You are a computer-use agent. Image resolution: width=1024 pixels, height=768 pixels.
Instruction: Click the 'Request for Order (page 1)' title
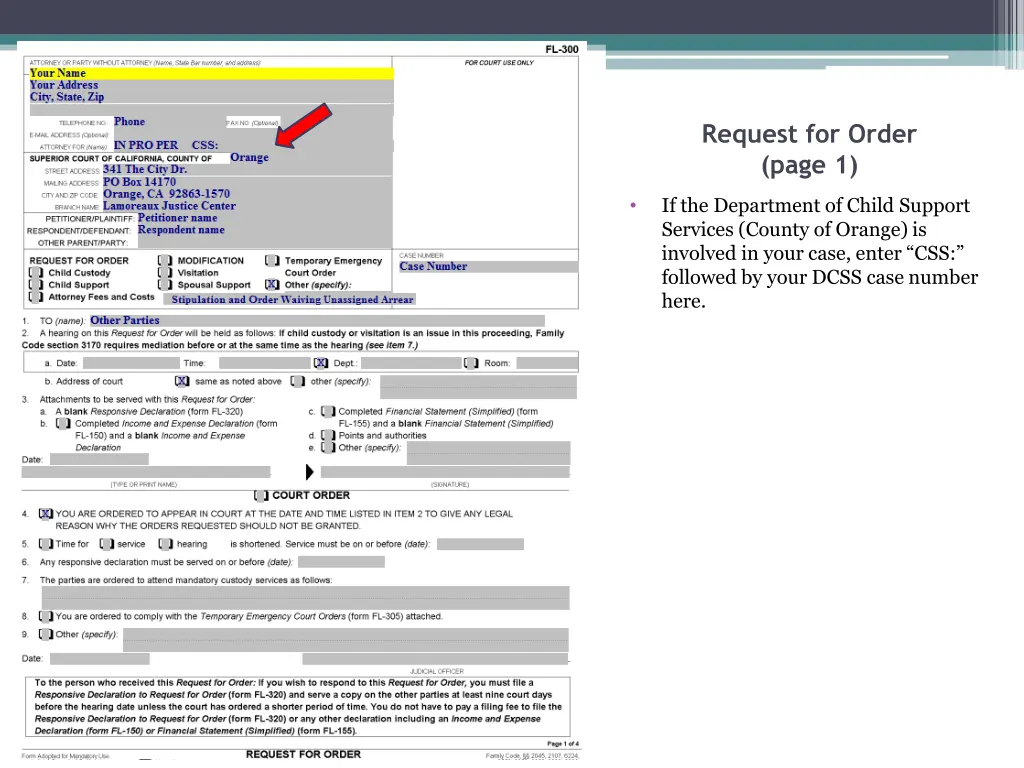(x=809, y=150)
